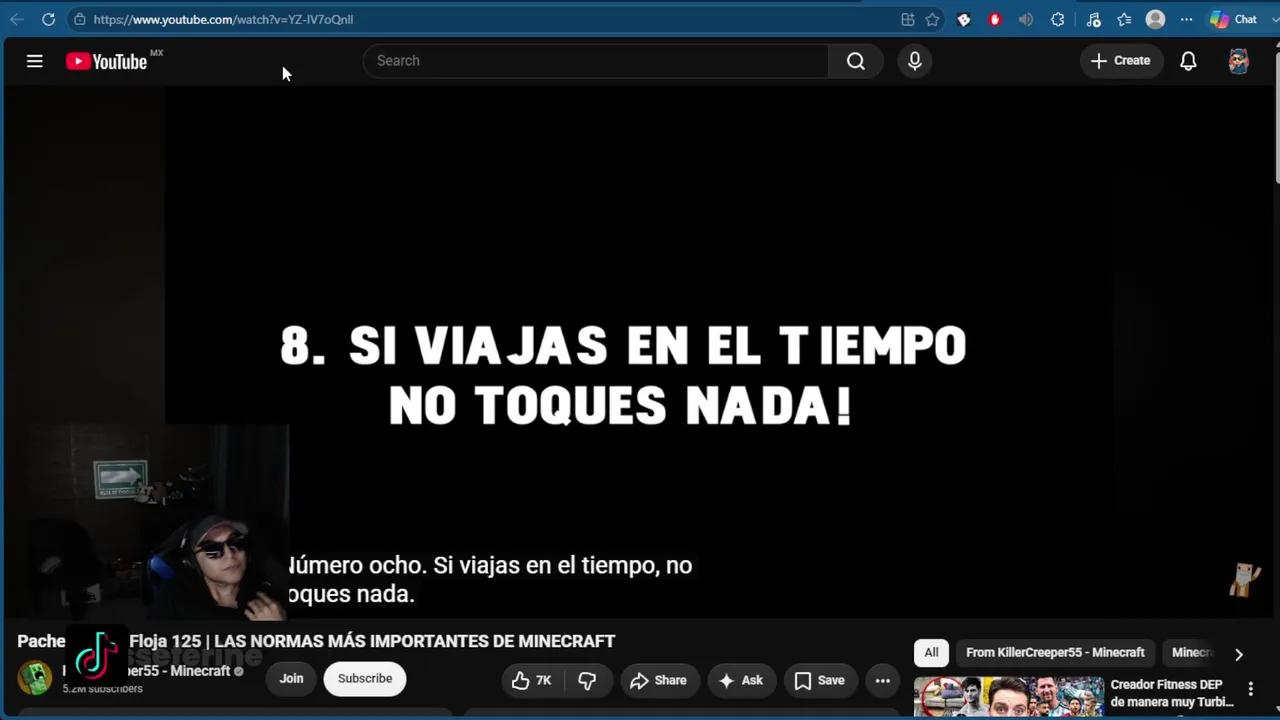Viewport: 1280px width, 720px height.
Task: Click the TikTok logo overlay
Action: (96, 654)
